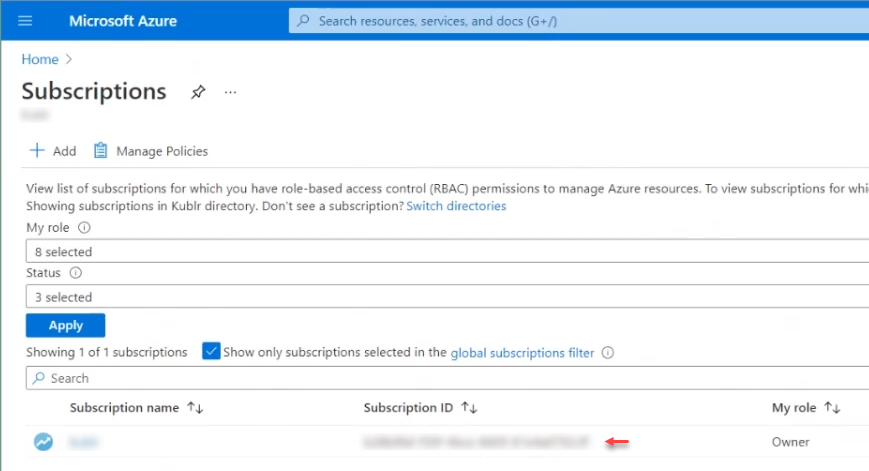Open Manage Policies
Screen dimensions: 869x471
point(162,151)
